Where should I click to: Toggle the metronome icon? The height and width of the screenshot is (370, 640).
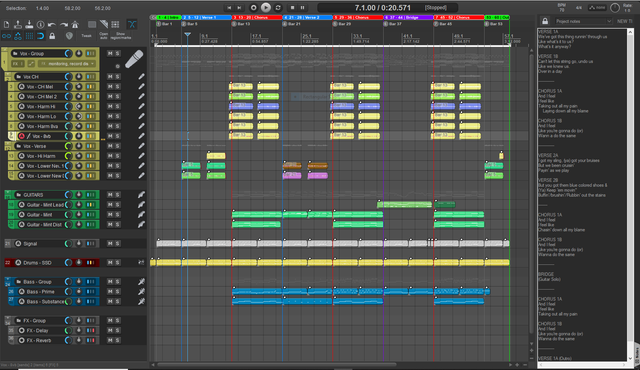pos(75,25)
